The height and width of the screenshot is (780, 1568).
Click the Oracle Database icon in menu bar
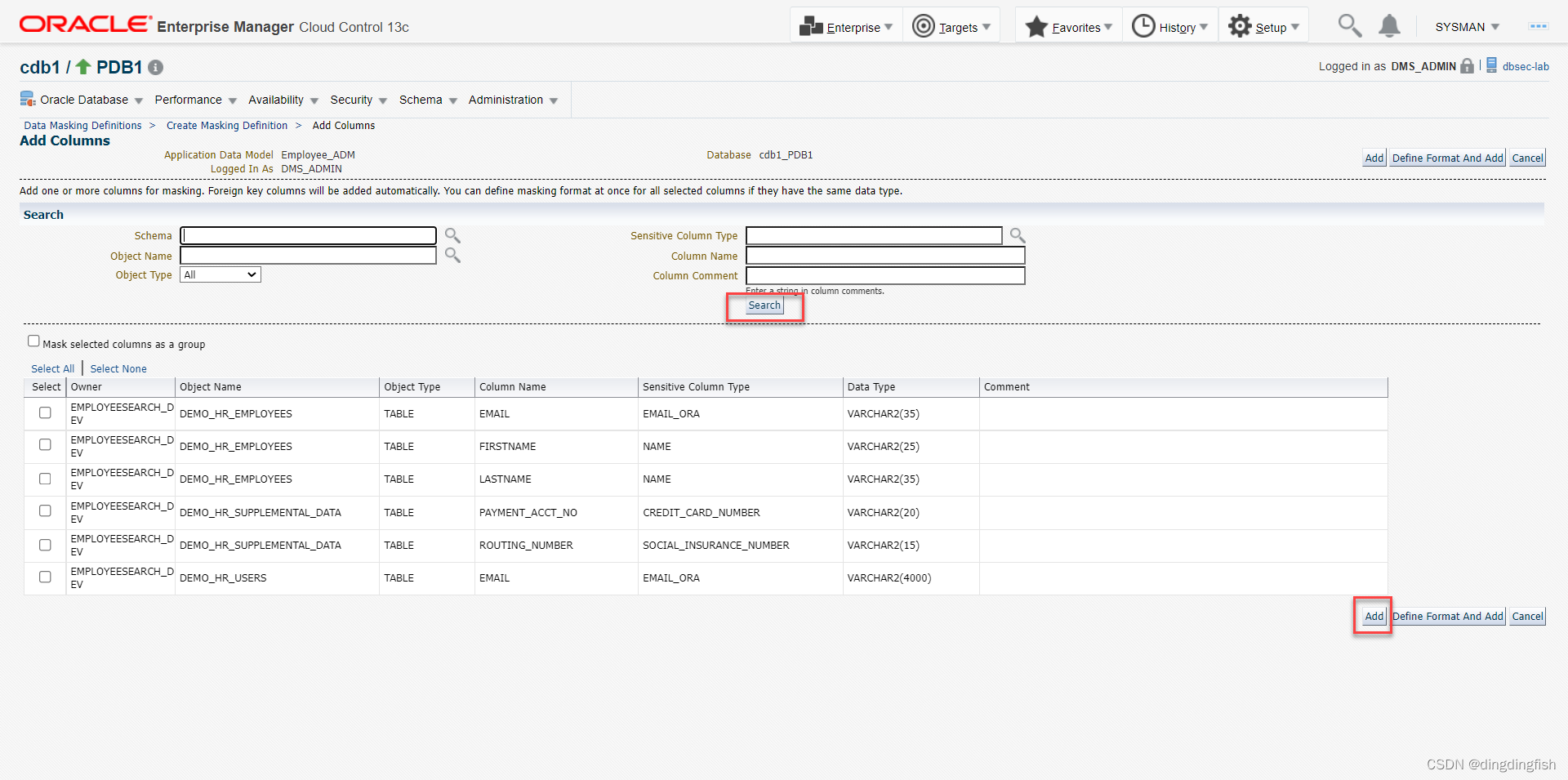(28, 100)
